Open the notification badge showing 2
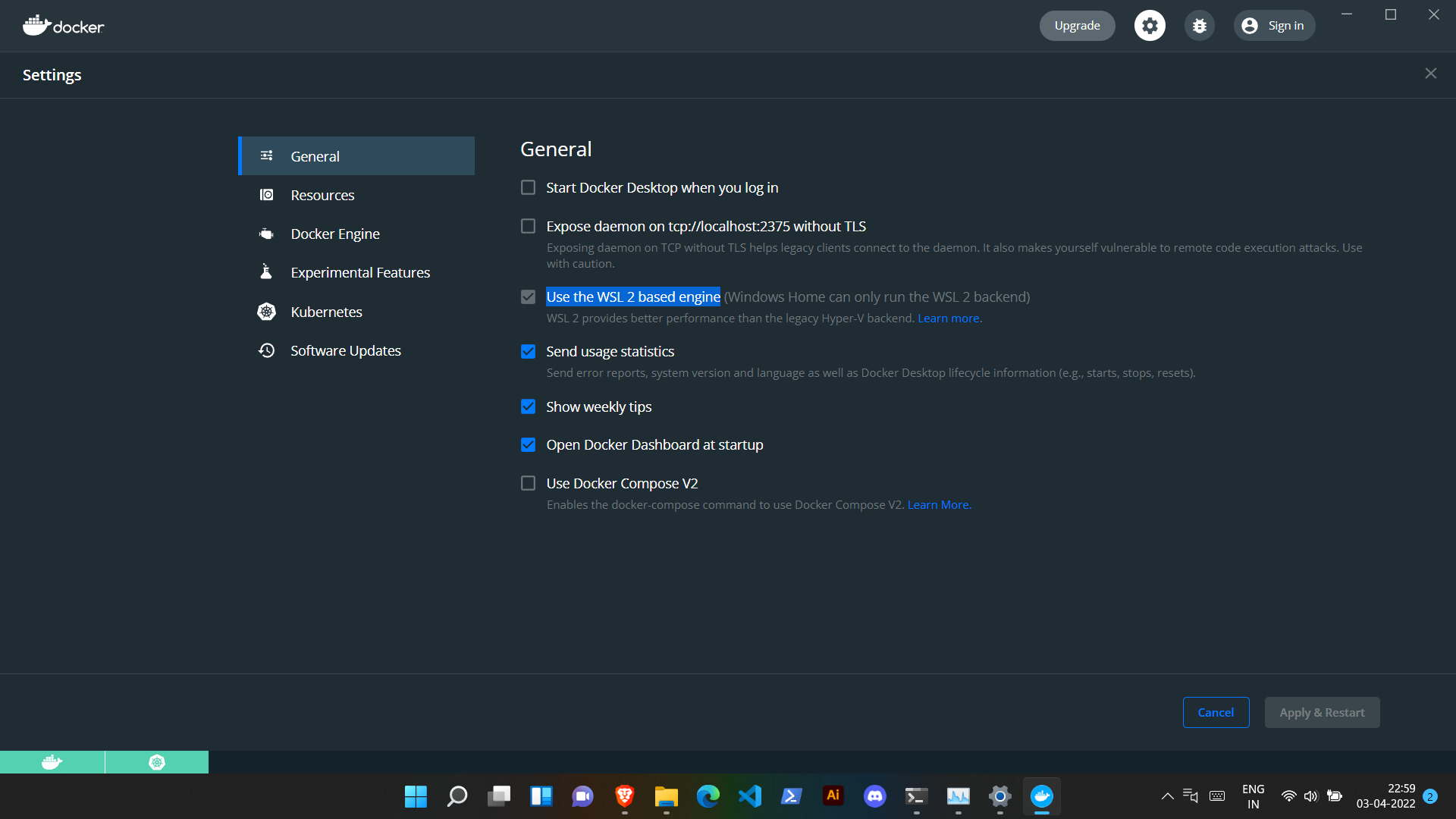The height and width of the screenshot is (819, 1456). click(1429, 796)
